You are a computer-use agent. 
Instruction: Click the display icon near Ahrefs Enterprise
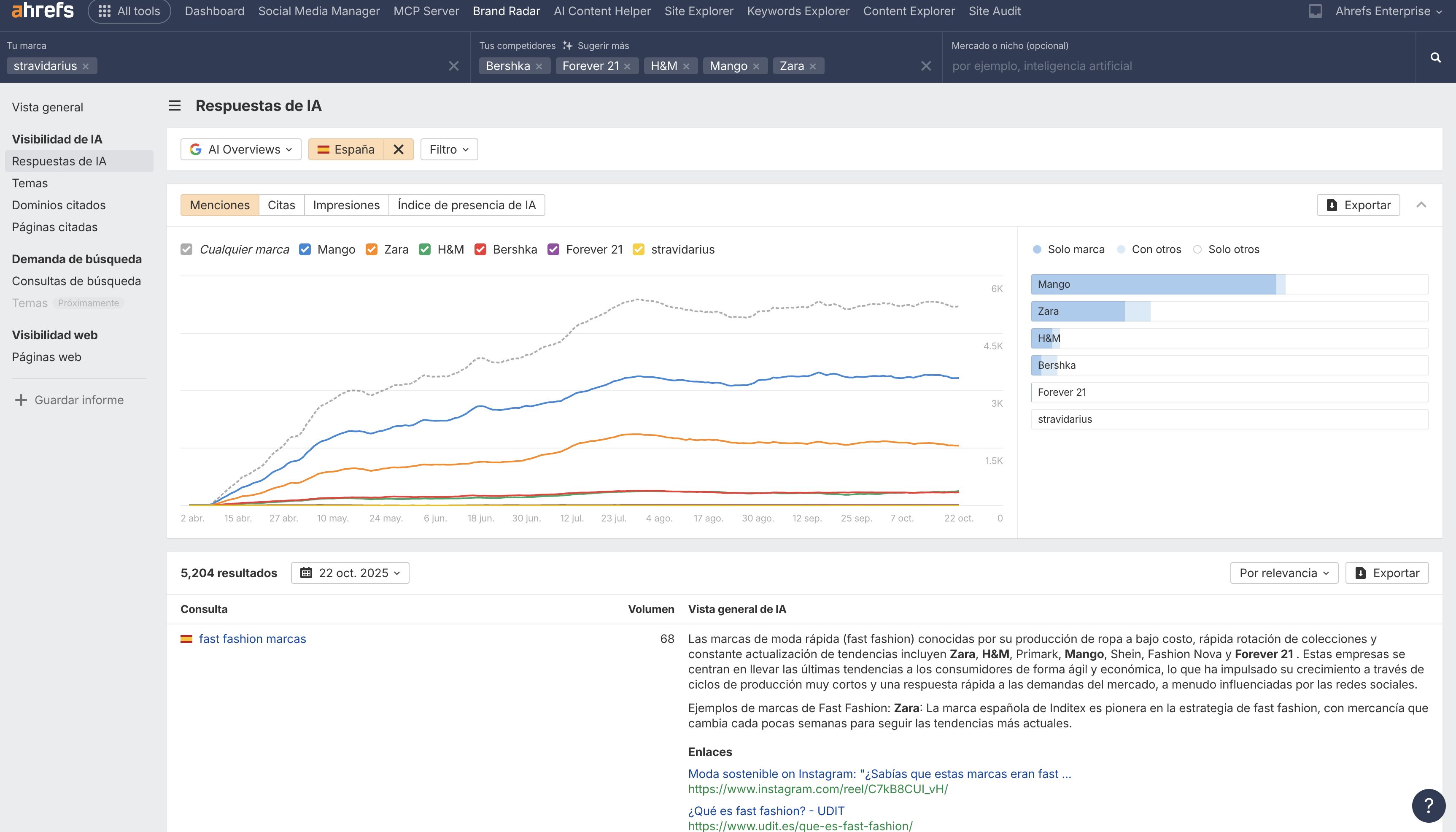point(1315,11)
